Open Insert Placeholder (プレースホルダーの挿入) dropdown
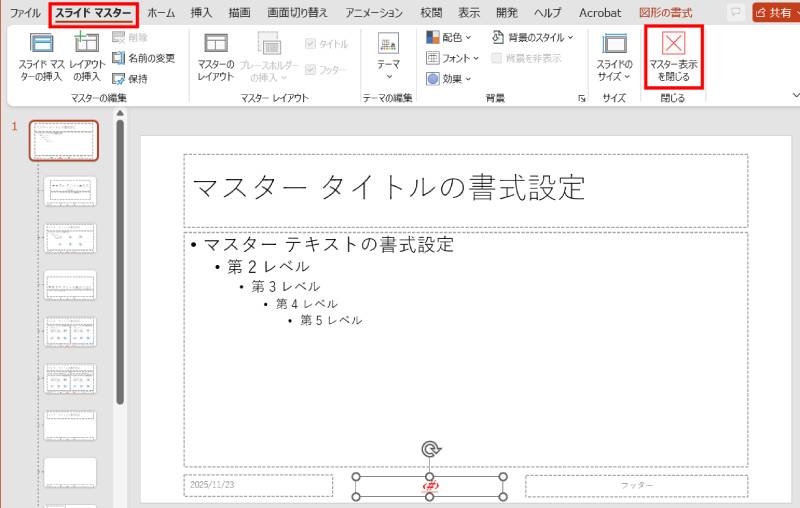Screen dimensions: 800x508 pos(269,57)
